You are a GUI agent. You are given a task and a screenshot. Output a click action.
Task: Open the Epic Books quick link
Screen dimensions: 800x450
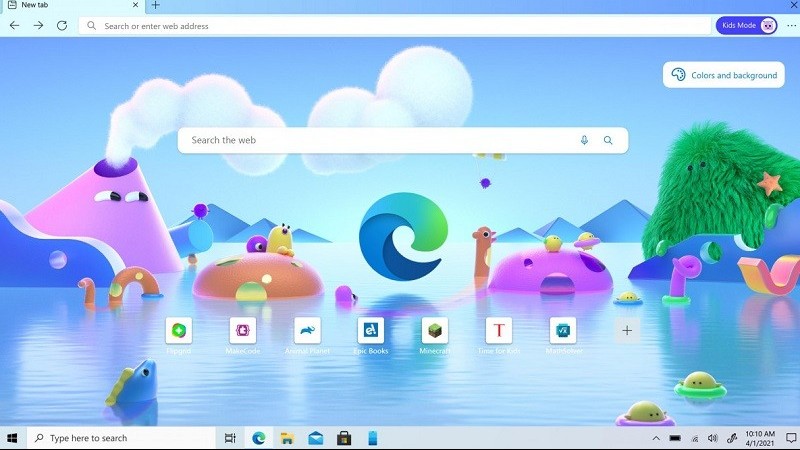coord(371,335)
